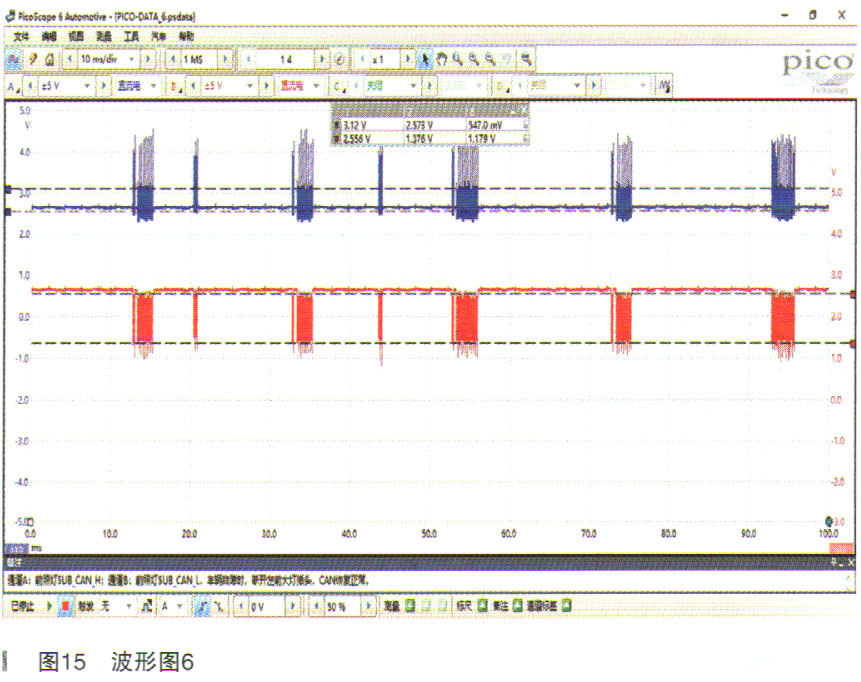The height and width of the screenshot is (682, 861).
Task: Open the advanced trigger settings icon
Action: point(147,606)
